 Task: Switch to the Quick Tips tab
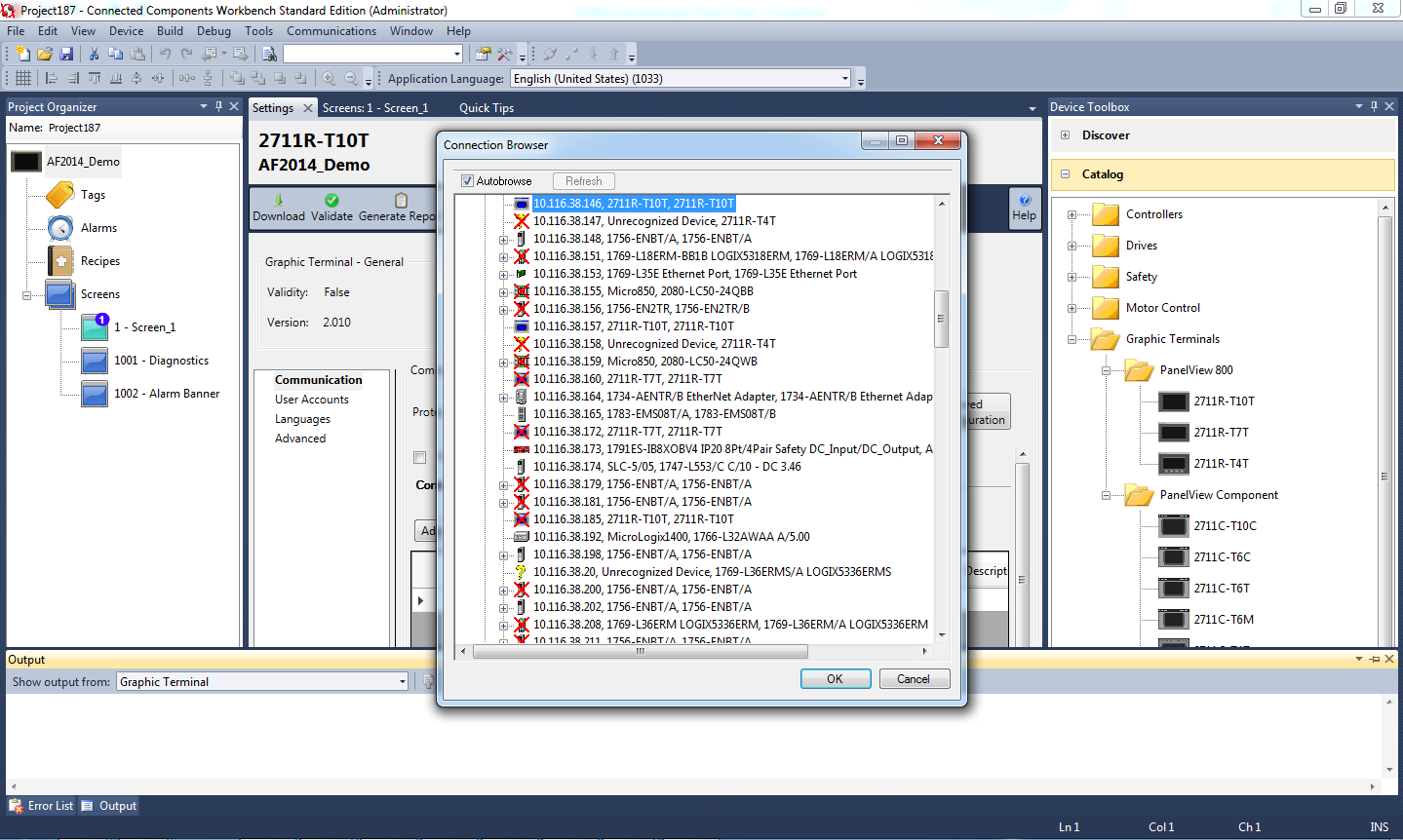click(x=487, y=108)
